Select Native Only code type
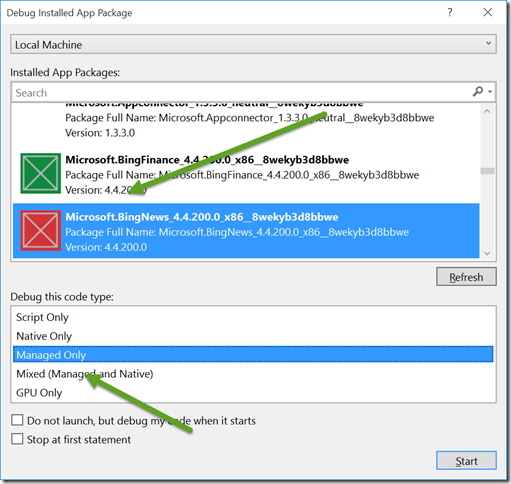The image size is (511, 484). (x=44, y=336)
